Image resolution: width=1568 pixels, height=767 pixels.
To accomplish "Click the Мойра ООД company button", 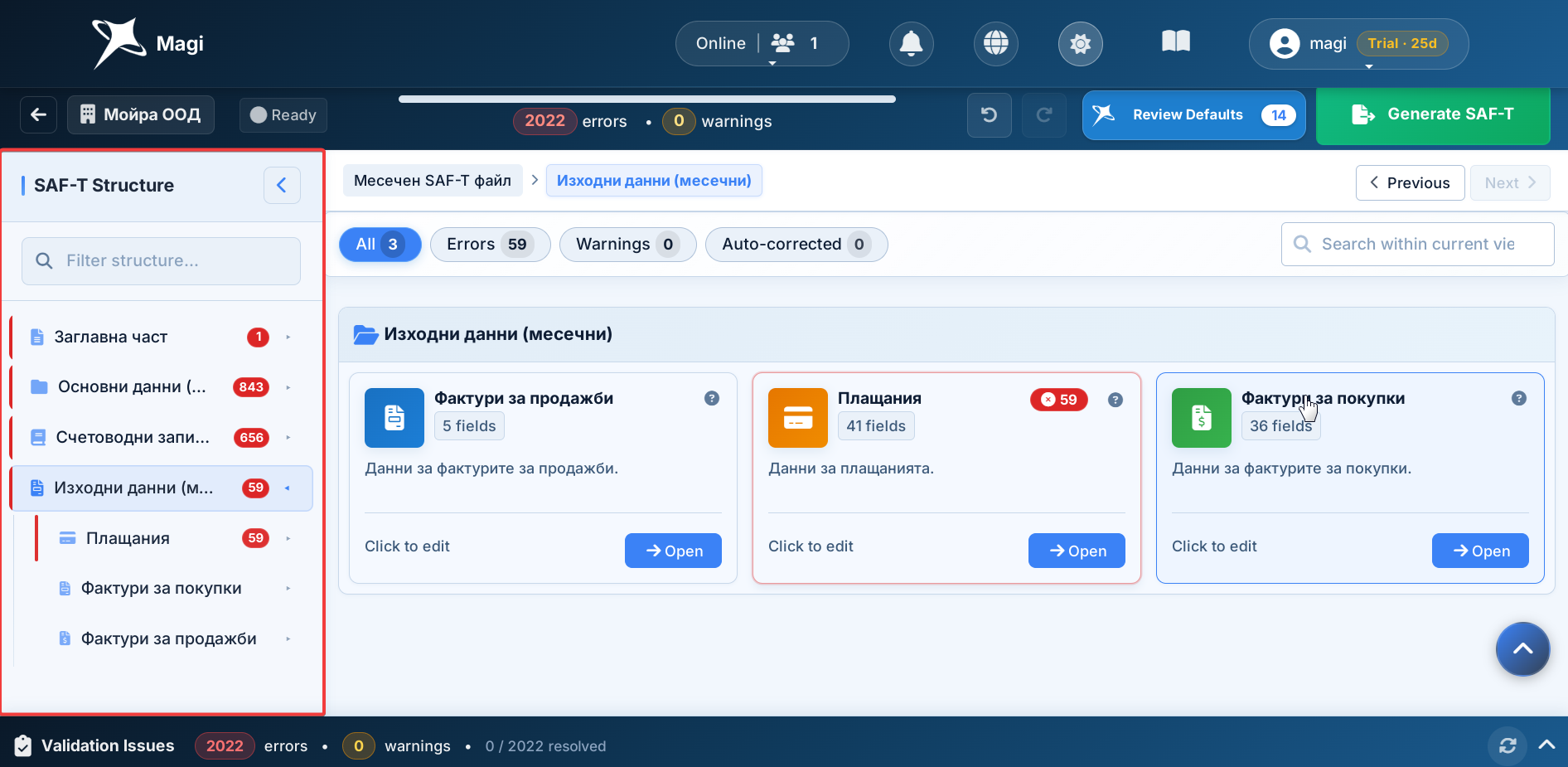I will 141,114.
